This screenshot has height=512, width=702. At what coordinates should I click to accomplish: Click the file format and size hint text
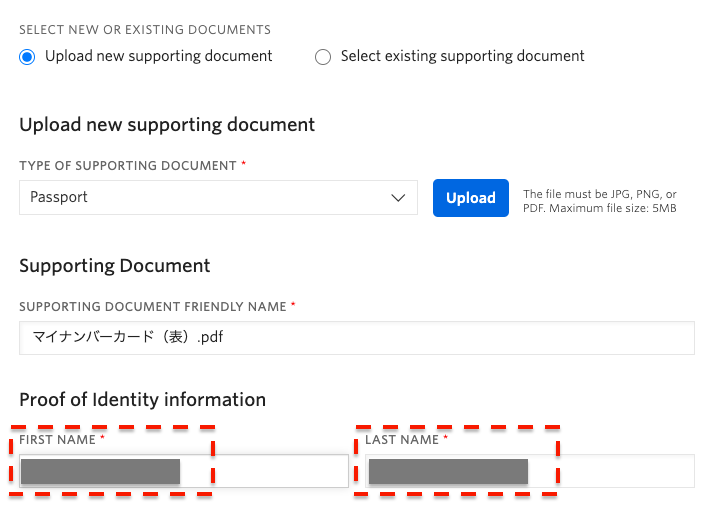[x=599, y=201]
